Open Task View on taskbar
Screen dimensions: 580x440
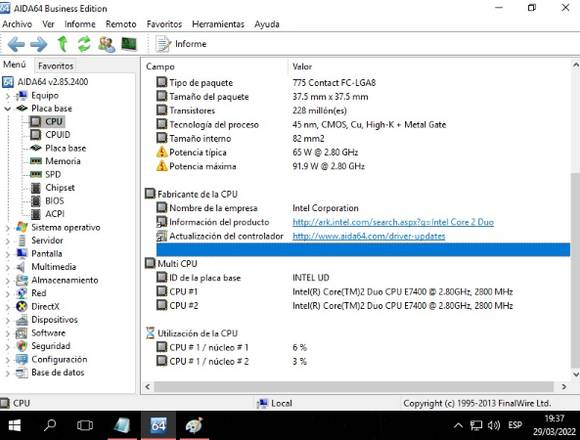pyautogui.click(x=85, y=426)
